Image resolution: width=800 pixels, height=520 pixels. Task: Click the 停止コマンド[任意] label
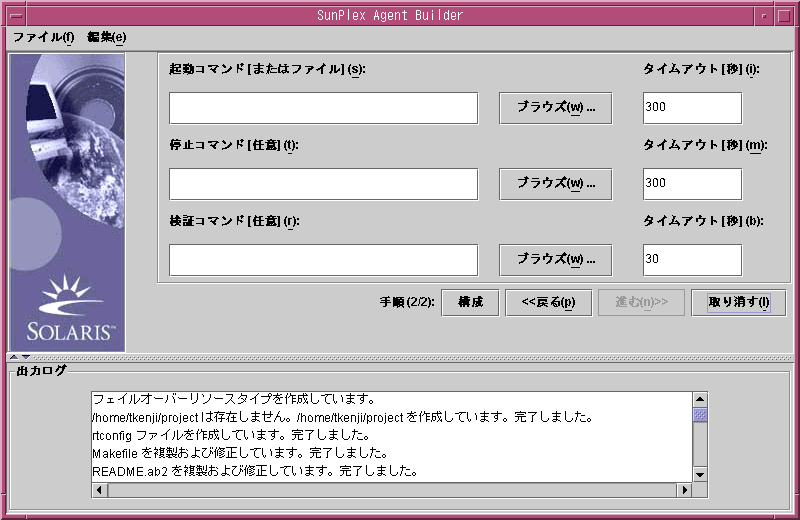pyautogui.click(x=234, y=145)
